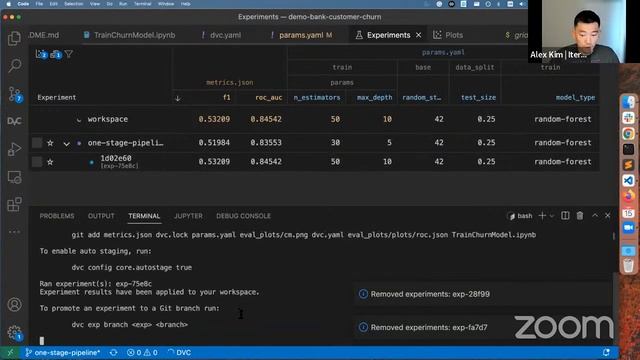Open the PROBLEMS panel tab

click(57, 216)
